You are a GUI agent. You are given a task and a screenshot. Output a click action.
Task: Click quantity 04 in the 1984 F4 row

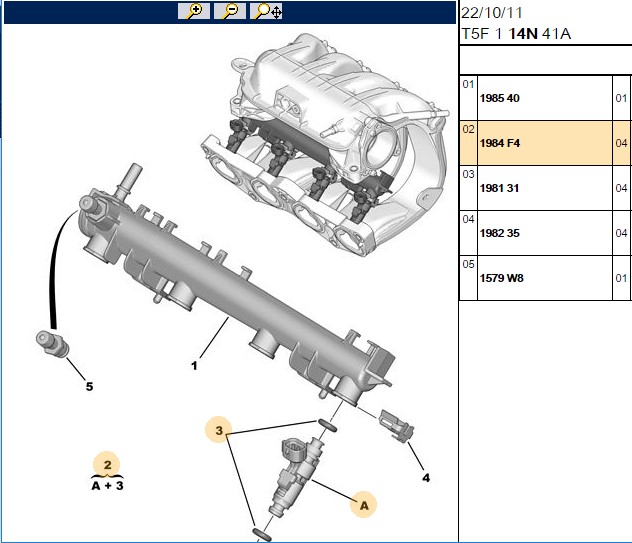(621, 143)
